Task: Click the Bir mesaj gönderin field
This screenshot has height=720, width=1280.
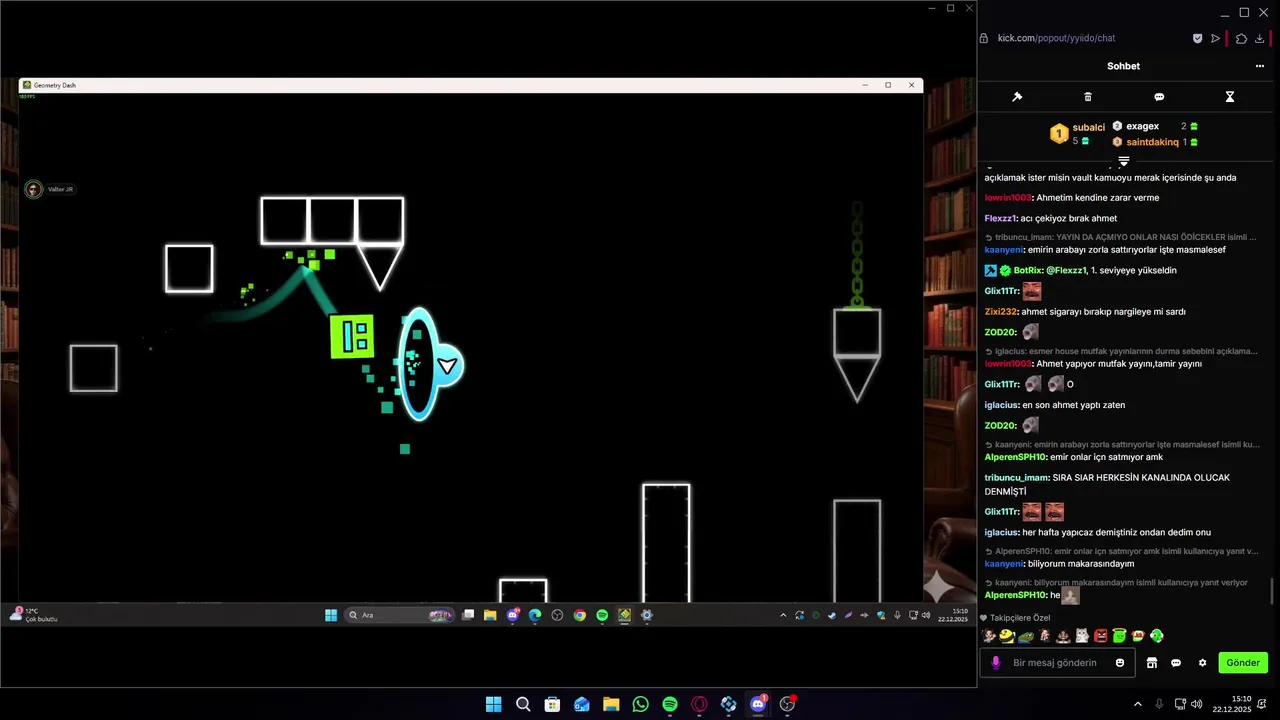Action: (1055, 662)
